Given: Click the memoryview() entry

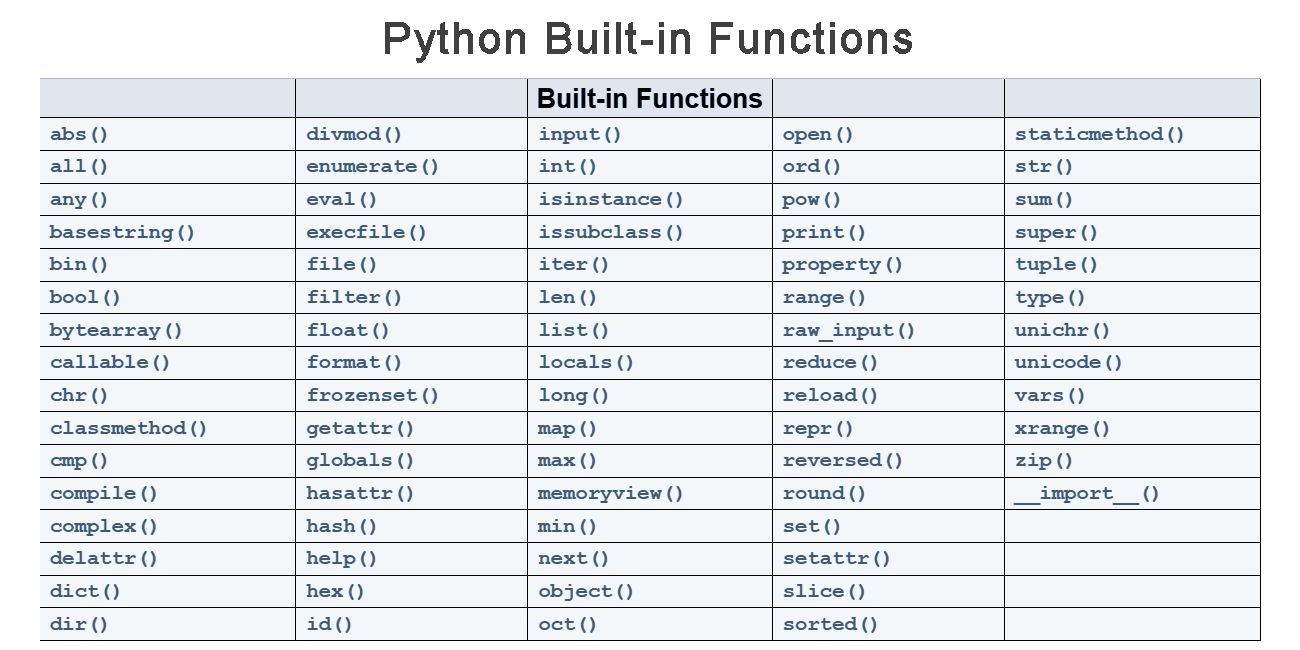Looking at the screenshot, I should tap(611, 493).
